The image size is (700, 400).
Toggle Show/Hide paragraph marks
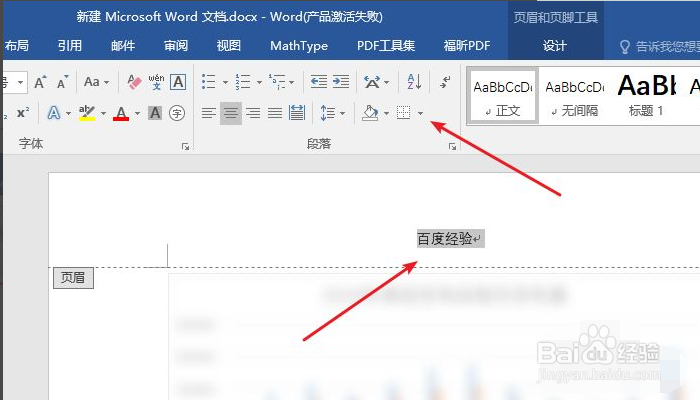click(445, 82)
